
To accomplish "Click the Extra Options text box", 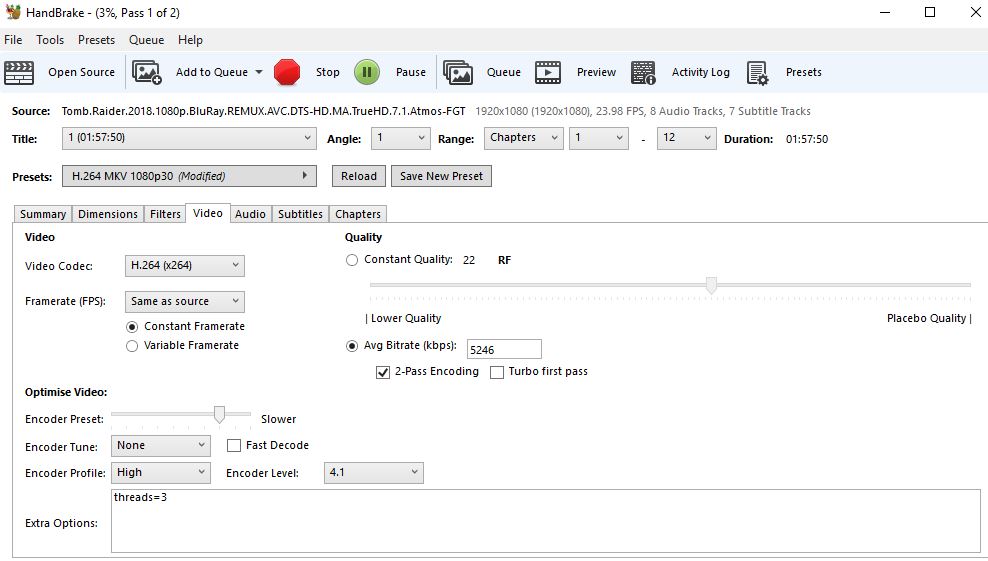I will click(x=546, y=521).
